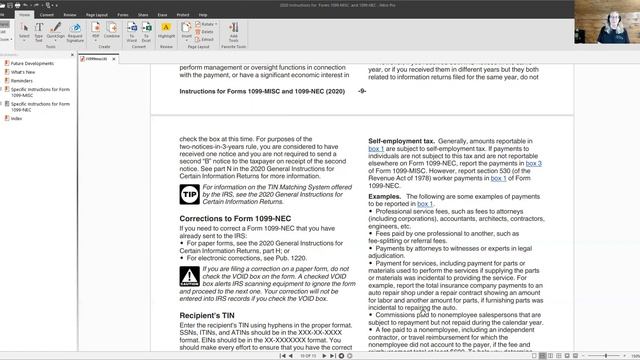The image size is (640, 360).
Task: Open the Insert dropdown arrow
Action: 187,41
